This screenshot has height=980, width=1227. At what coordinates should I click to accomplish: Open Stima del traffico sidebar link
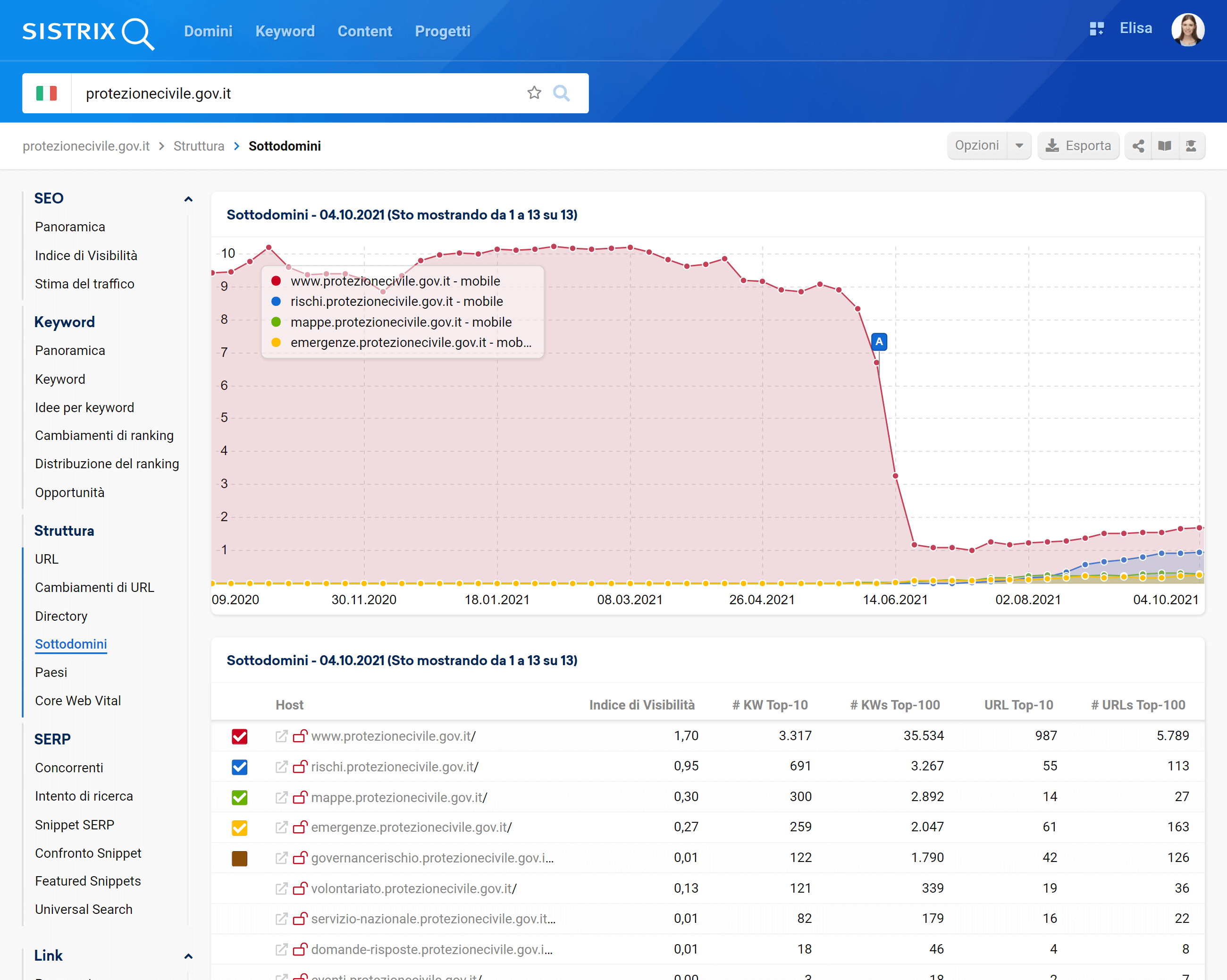(x=85, y=284)
